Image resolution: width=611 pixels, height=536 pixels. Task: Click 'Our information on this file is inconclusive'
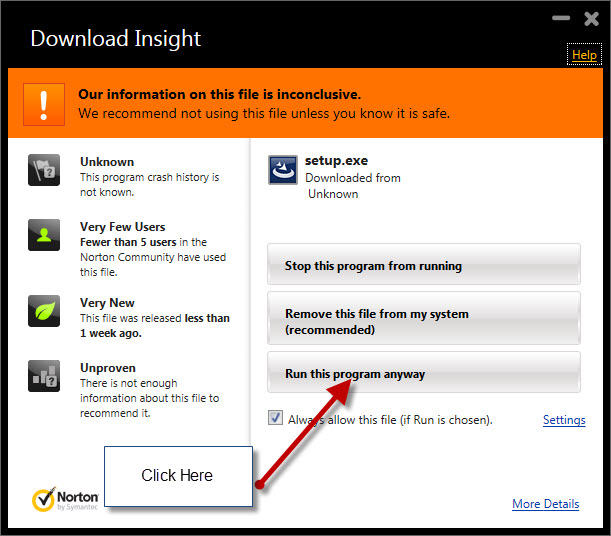coord(220,94)
